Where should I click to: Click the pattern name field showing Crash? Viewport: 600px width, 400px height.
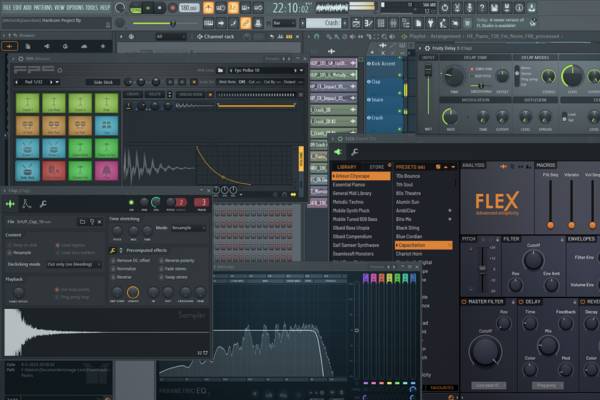(x=323, y=23)
